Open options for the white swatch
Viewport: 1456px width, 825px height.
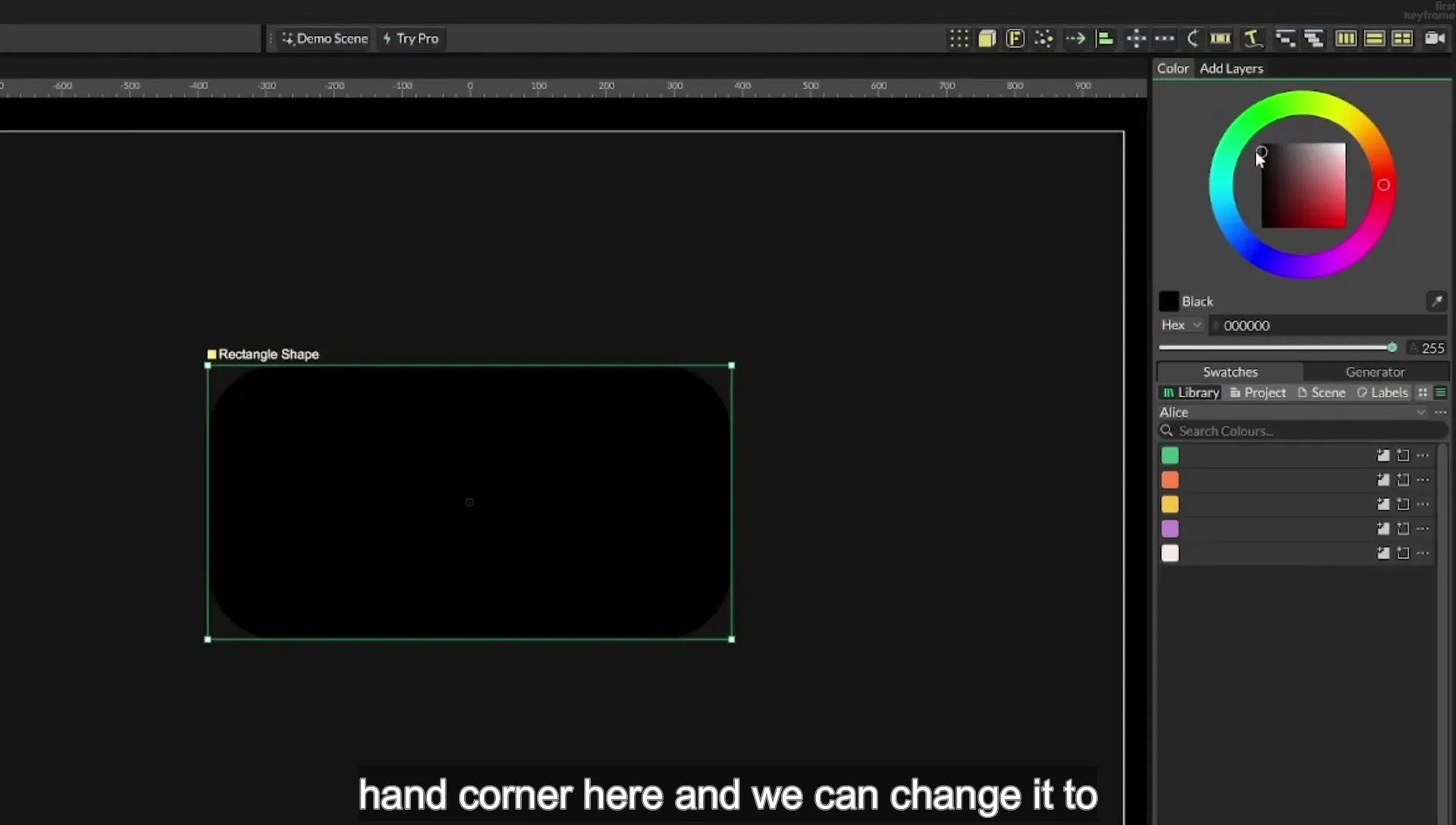tap(1423, 553)
